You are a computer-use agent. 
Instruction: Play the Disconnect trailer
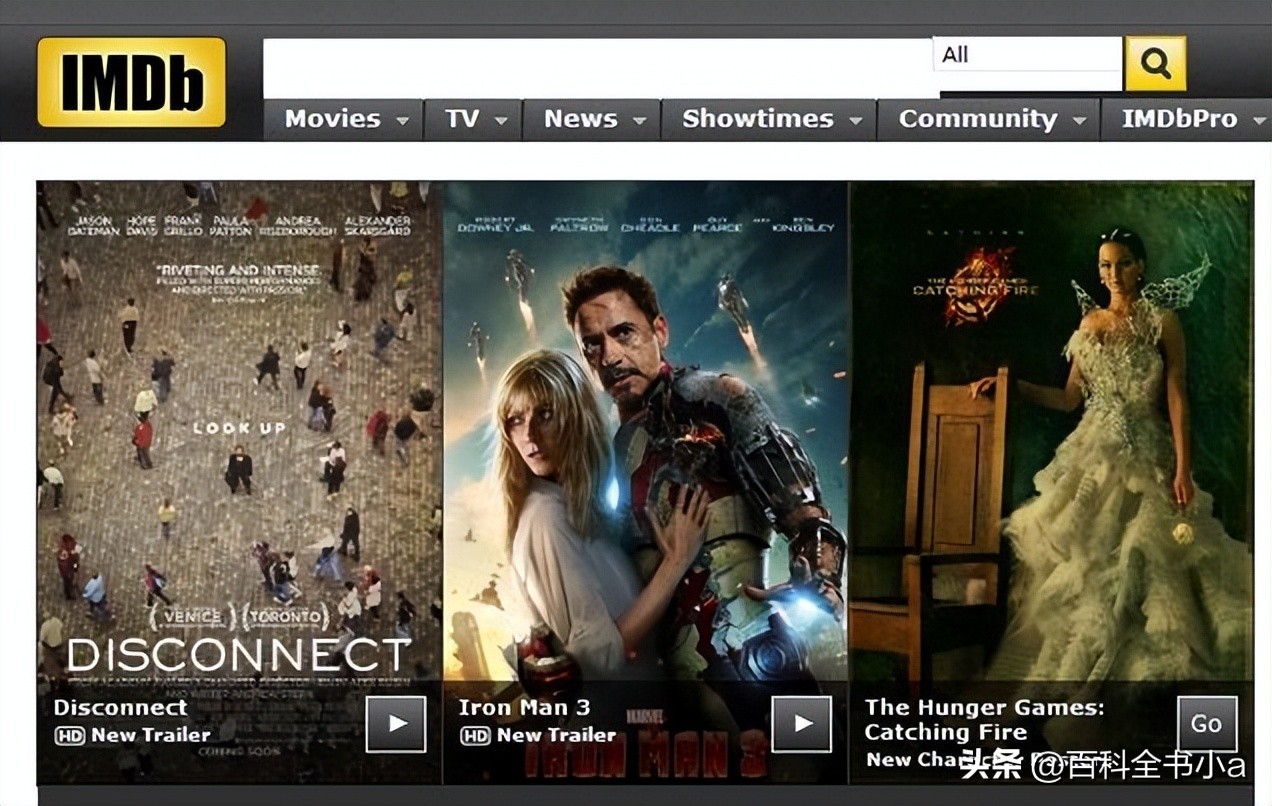[x=398, y=725]
